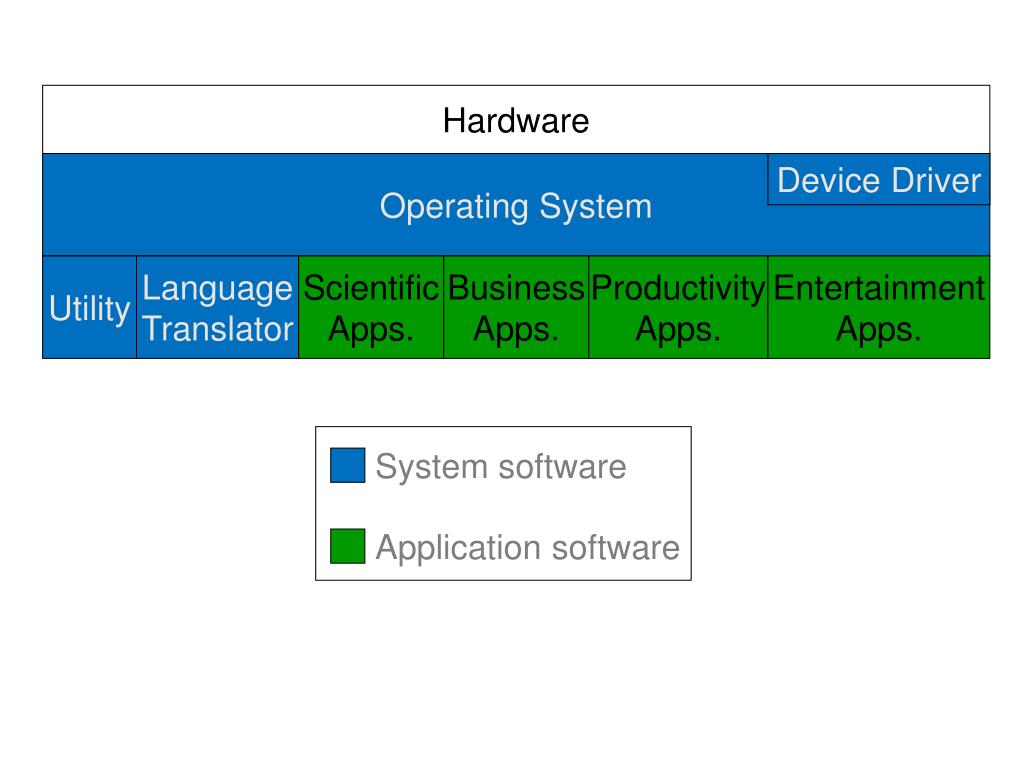
Task: Select the Utility block
Action: pyautogui.click(x=89, y=307)
